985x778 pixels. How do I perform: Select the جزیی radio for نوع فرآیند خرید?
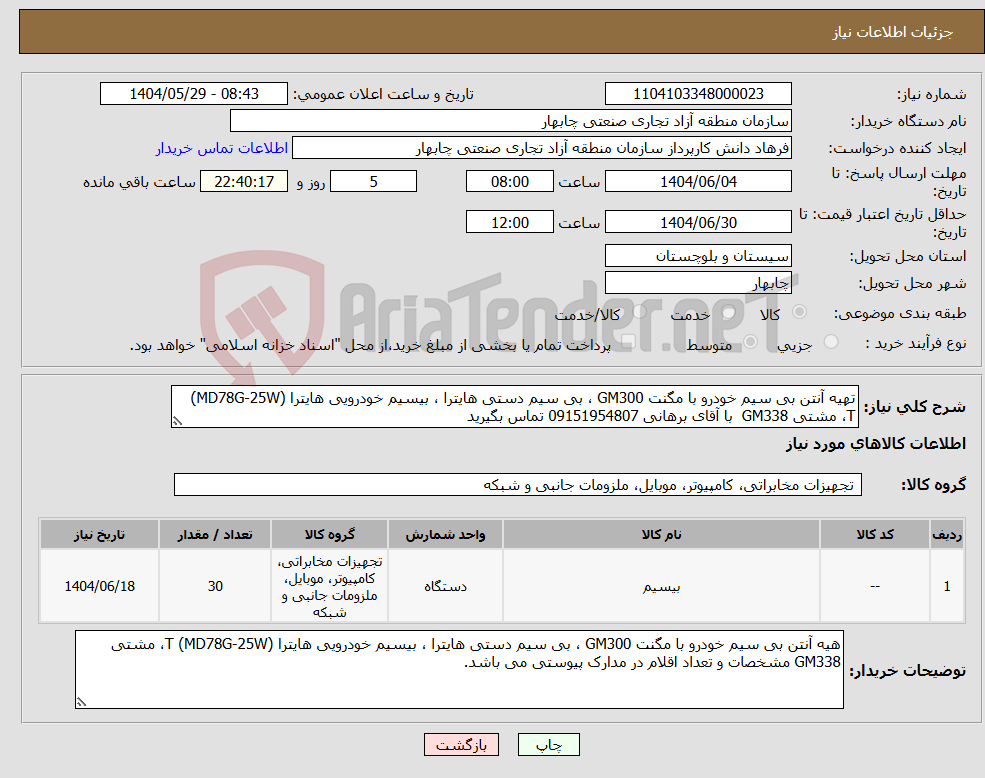[830, 341]
